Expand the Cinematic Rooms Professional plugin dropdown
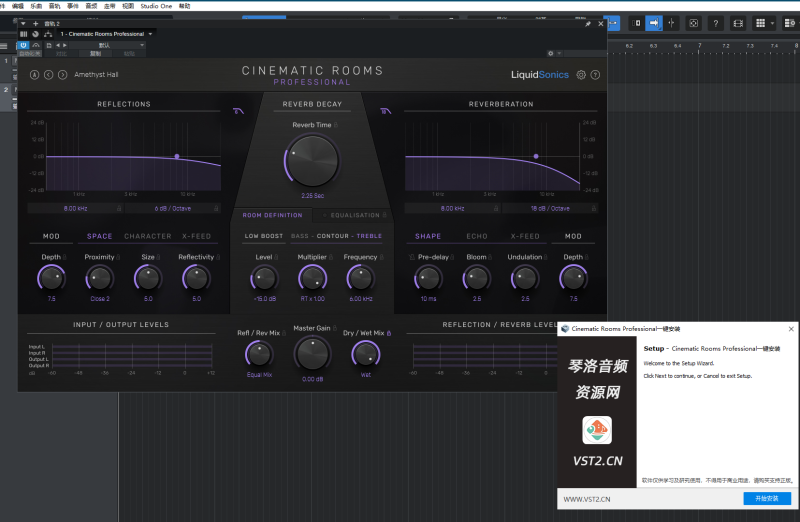The height and width of the screenshot is (522, 800). click(150, 34)
